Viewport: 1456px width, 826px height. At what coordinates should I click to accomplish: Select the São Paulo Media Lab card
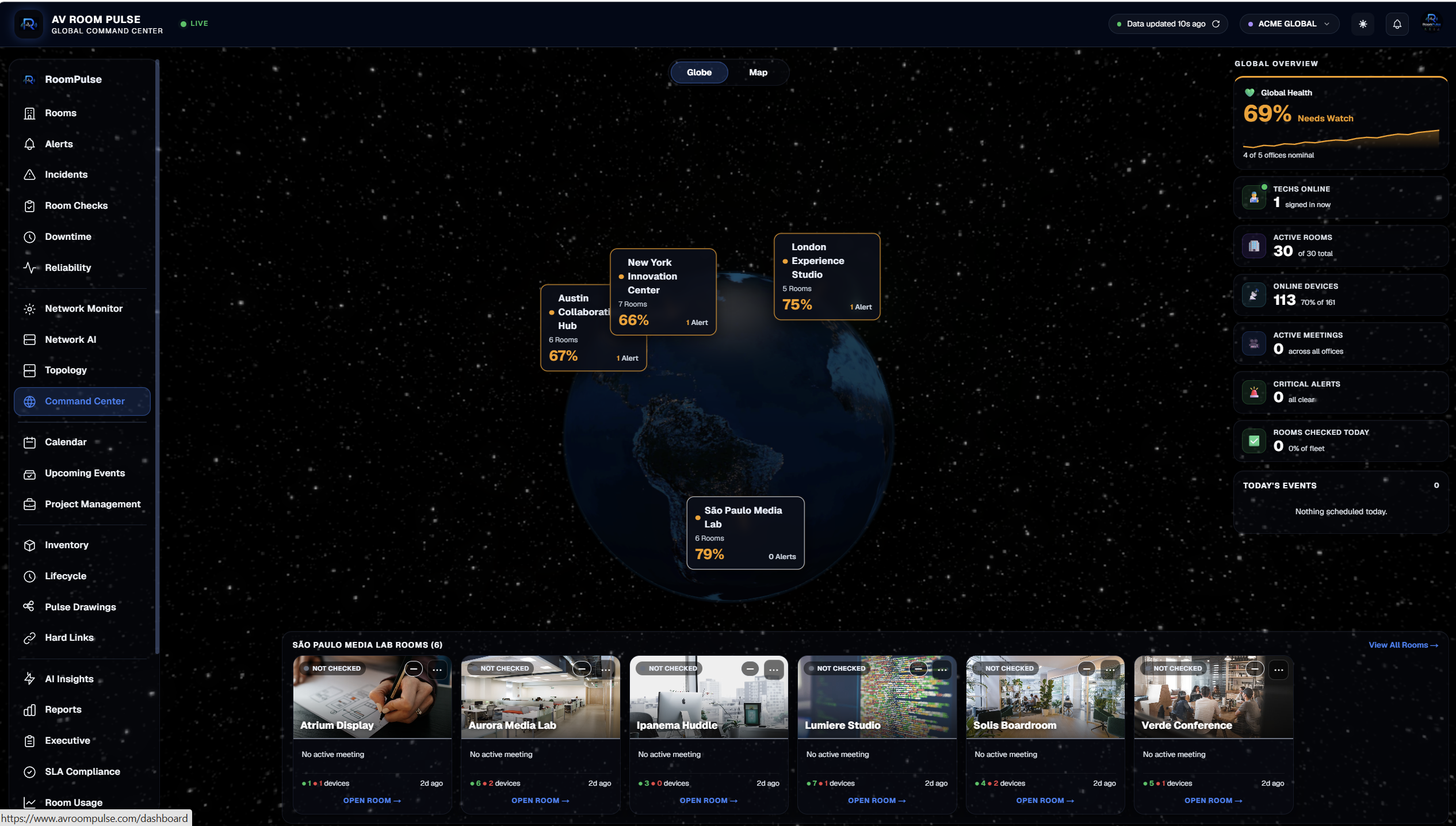[x=745, y=533]
